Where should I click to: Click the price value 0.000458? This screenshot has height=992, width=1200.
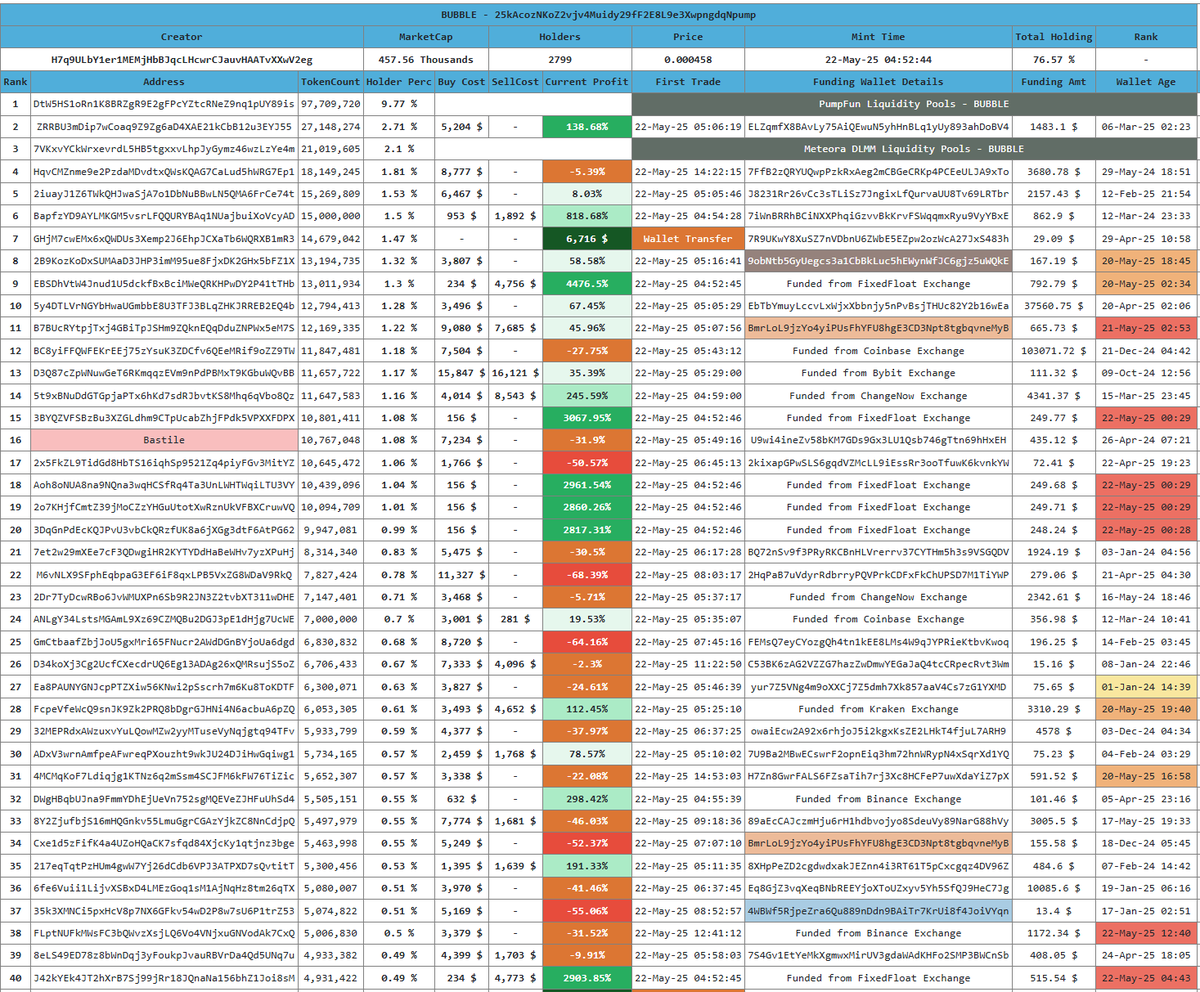tap(687, 60)
